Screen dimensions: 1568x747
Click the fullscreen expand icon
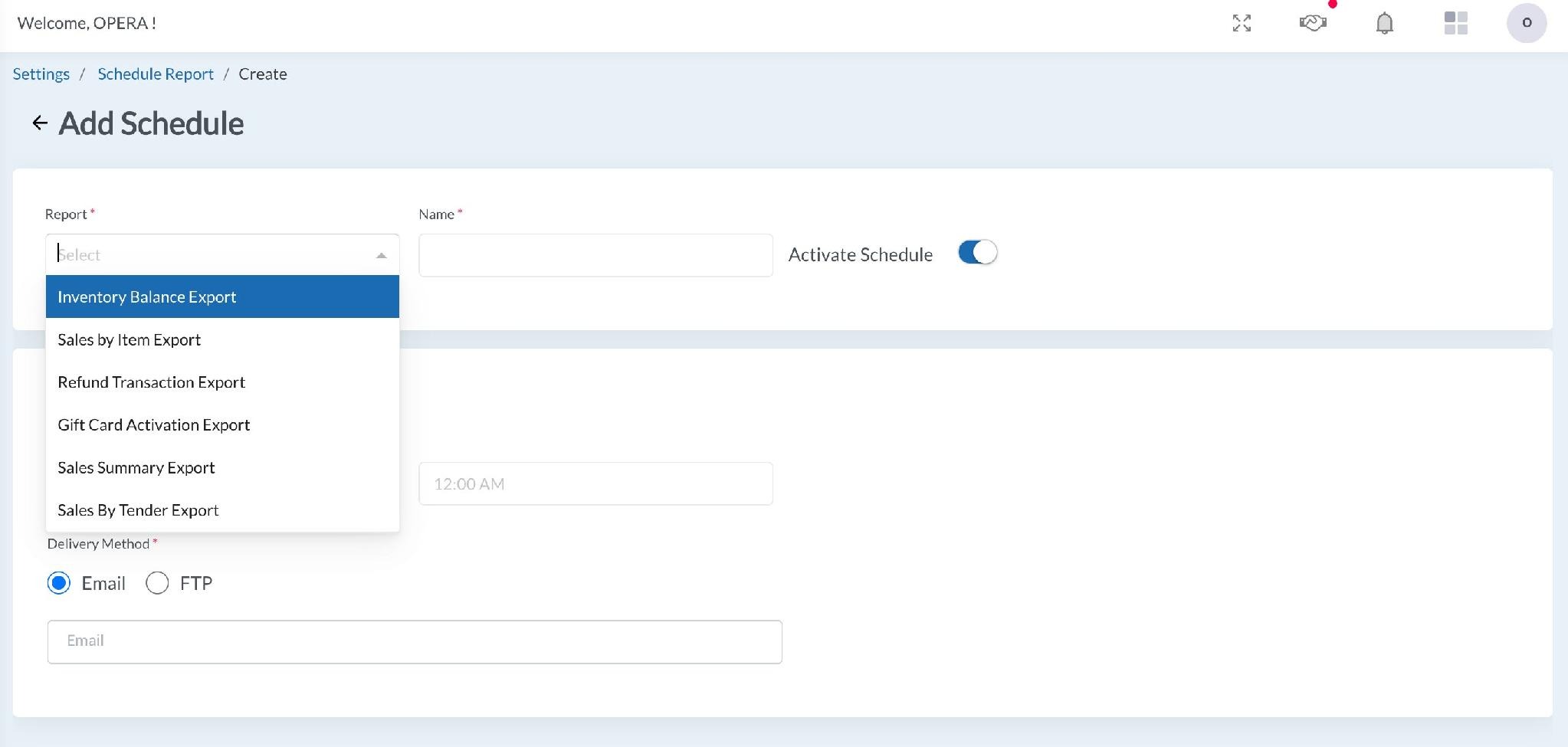[1242, 23]
